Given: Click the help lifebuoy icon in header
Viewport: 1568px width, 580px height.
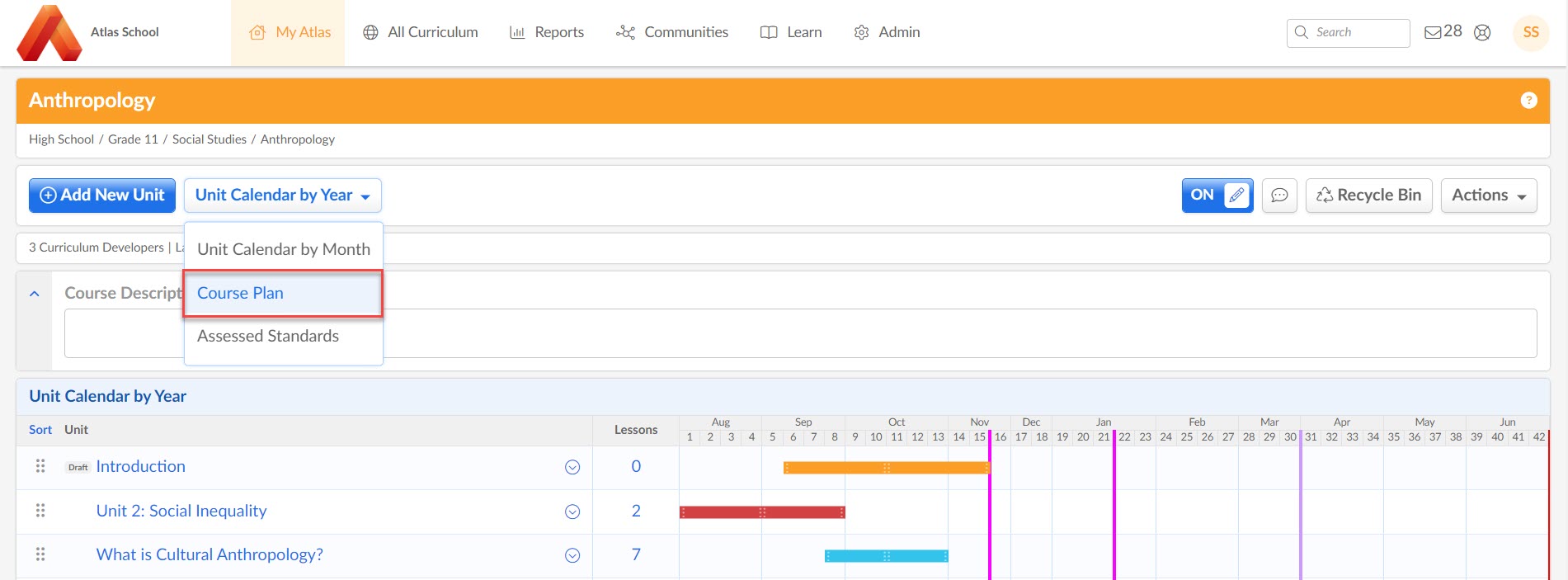Looking at the screenshot, I should (1482, 32).
